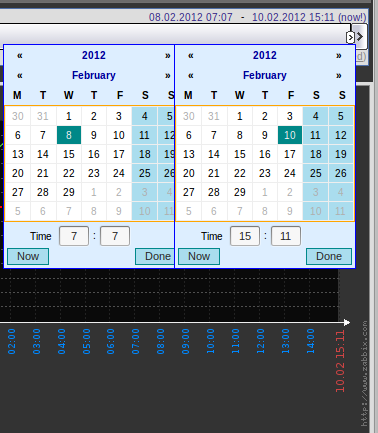The width and height of the screenshot is (378, 433).
Task: Select highlighted day 10 in right calendar
Action: (290, 135)
